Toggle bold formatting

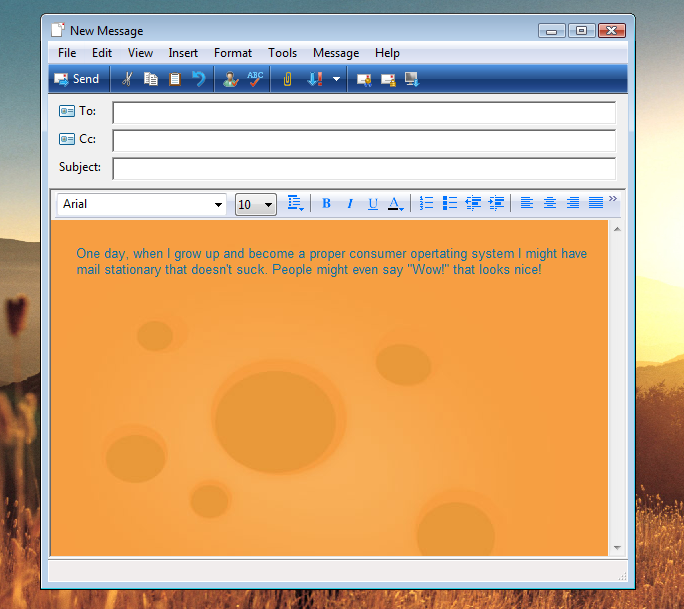tap(326, 203)
